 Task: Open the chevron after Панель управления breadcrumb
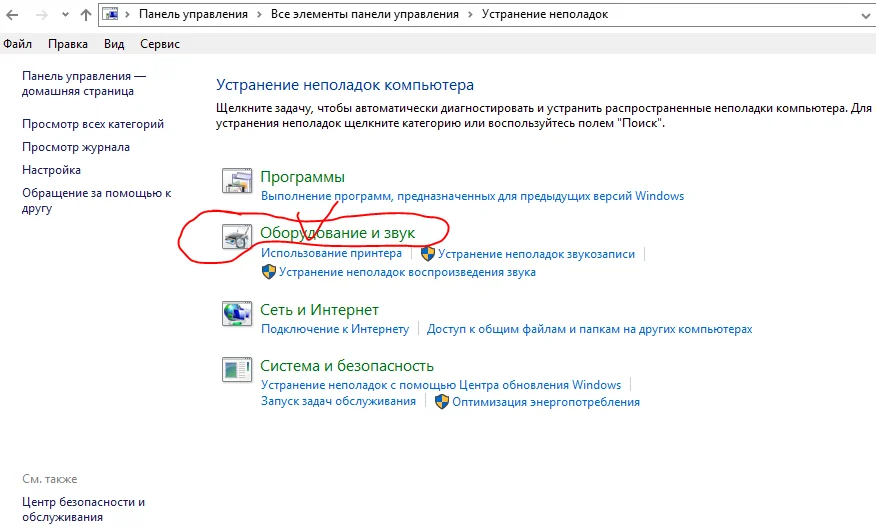pos(259,15)
